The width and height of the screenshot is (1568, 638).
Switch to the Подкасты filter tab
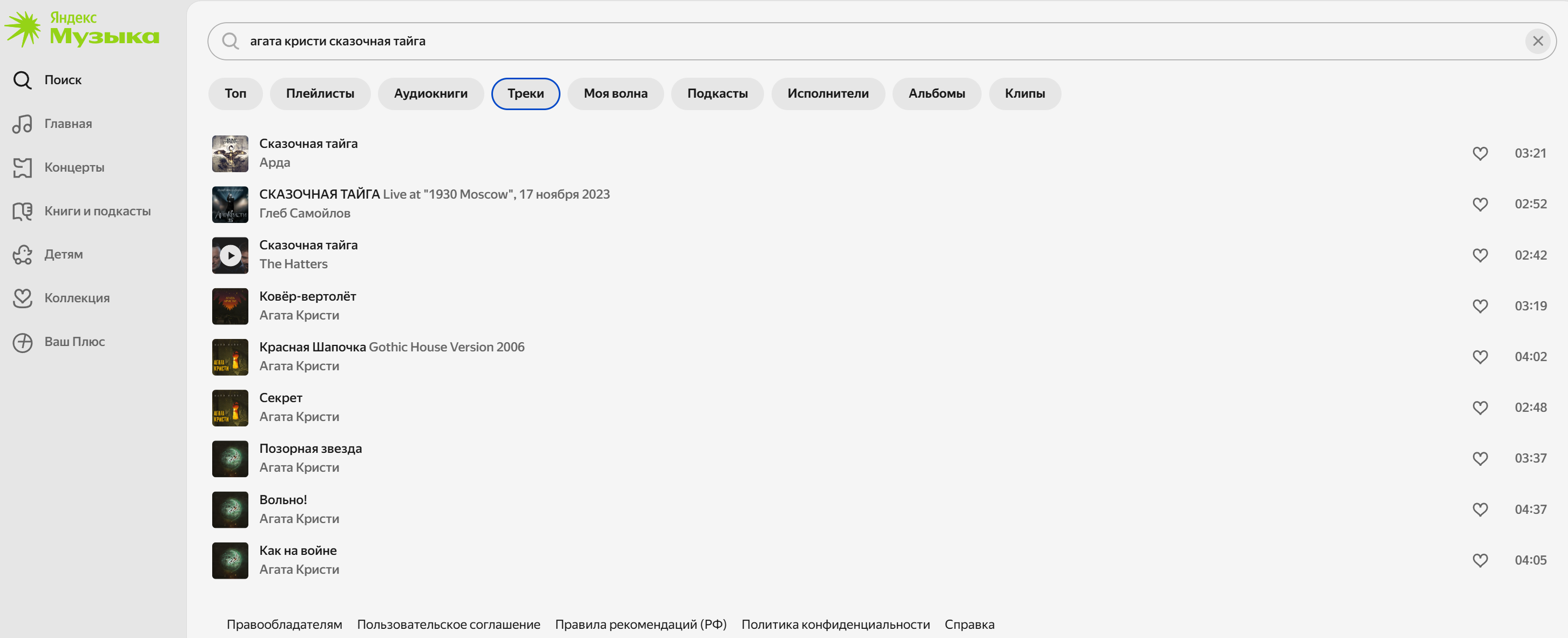point(718,94)
